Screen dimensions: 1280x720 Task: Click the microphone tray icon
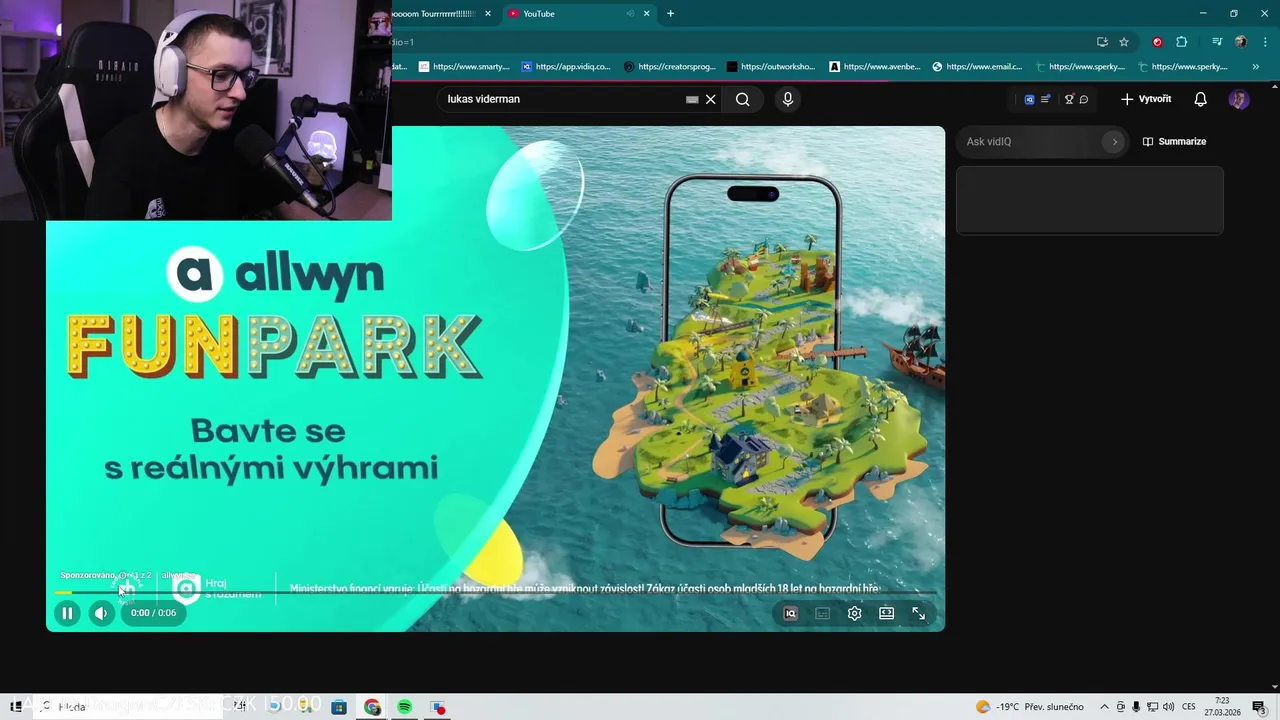tap(1136, 707)
